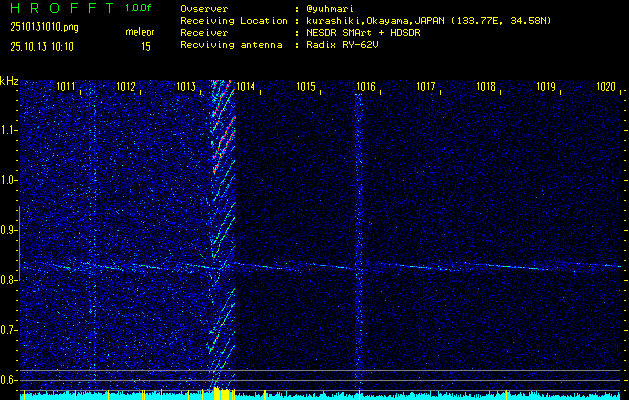This screenshot has width=629, height=400.
Task: Click the yellow intensity peak in bottom bar
Action: pos(218,394)
